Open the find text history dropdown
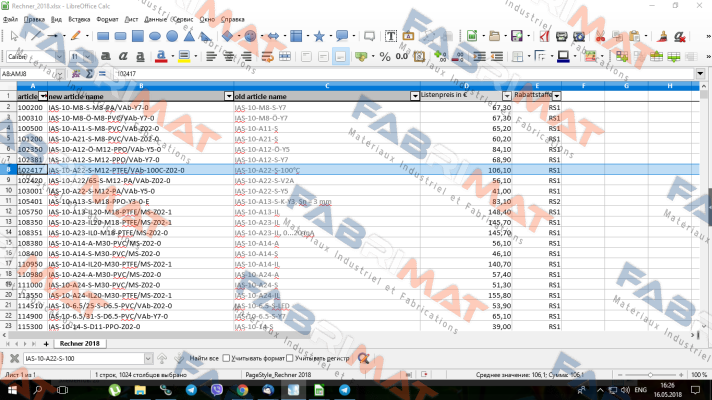712x400 pixels. click(148, 359)
